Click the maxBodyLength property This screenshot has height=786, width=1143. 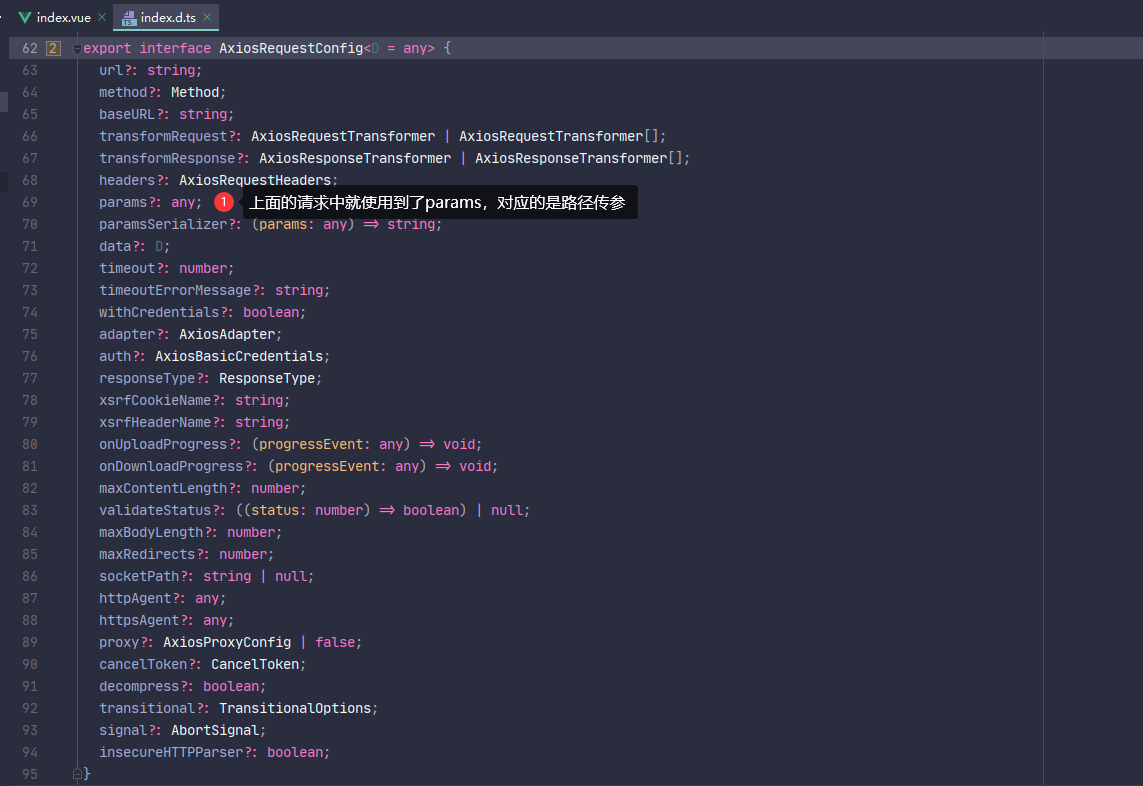(x=151, y=532)
